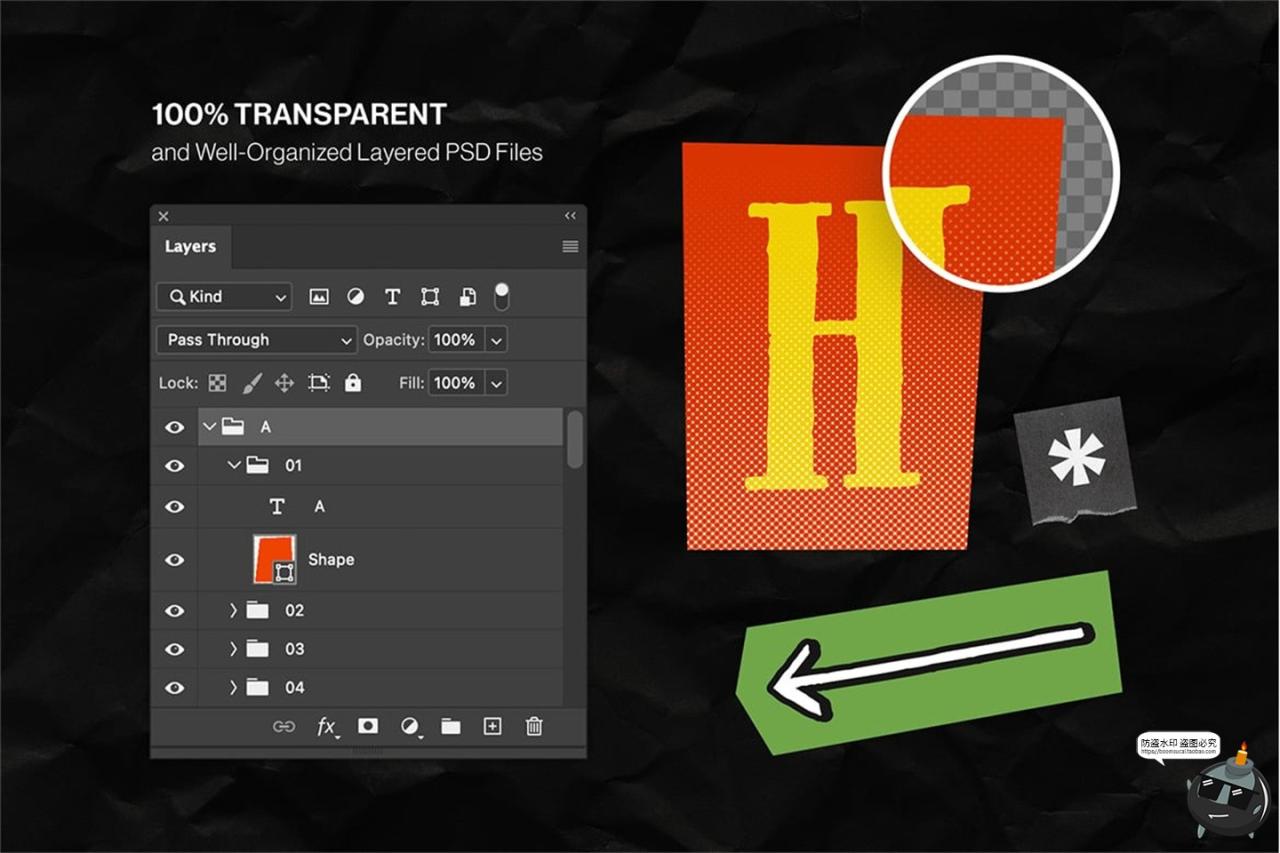Toggle visibility of the Shape layer
This screenshot has height=853, width=1280.
tap(175, 560)
